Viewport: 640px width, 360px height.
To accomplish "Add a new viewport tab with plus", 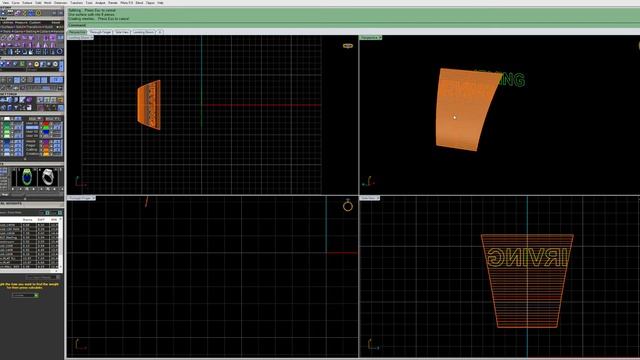I will tap(160, 32).
